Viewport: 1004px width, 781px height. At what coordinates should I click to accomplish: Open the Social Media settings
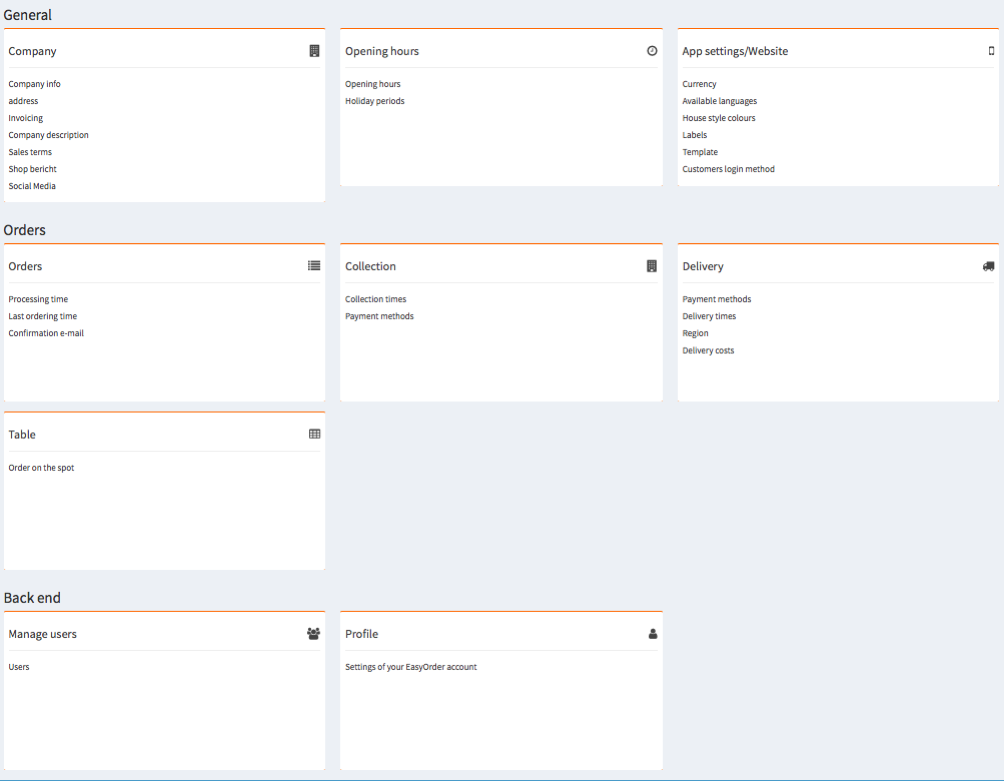pyautogui.click(x=31, y=186)
